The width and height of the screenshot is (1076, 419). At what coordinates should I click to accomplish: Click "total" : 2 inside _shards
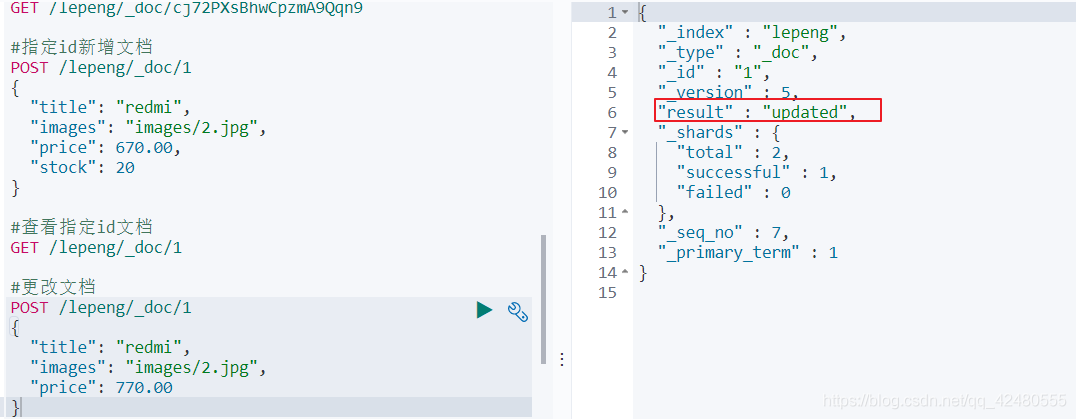tap(733, 152)
